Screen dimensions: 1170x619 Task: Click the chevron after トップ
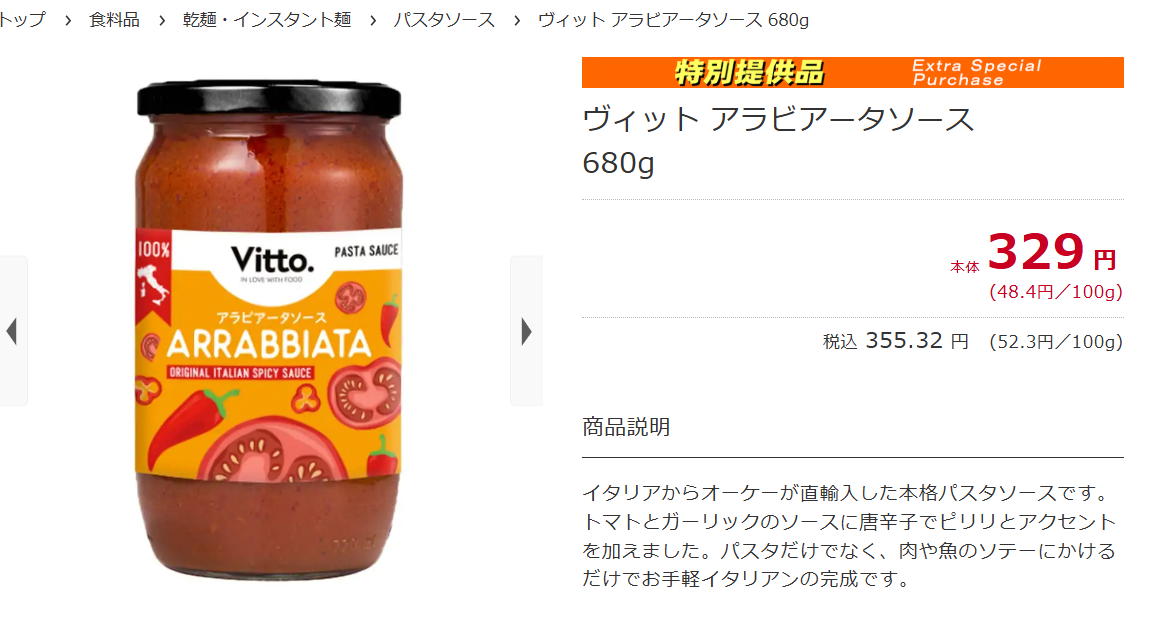(68, 21)
